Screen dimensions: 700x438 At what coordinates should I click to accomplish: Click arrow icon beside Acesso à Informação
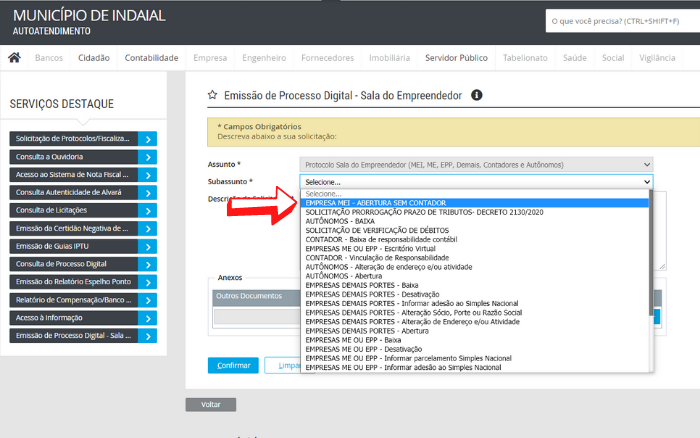pos(147,318)
